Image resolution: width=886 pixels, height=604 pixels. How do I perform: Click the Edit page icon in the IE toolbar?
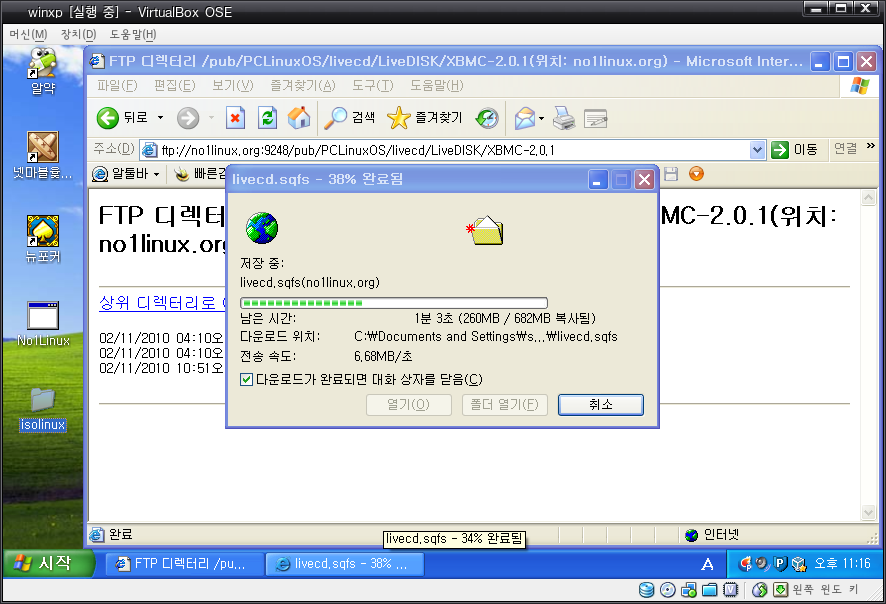(595, 118)
